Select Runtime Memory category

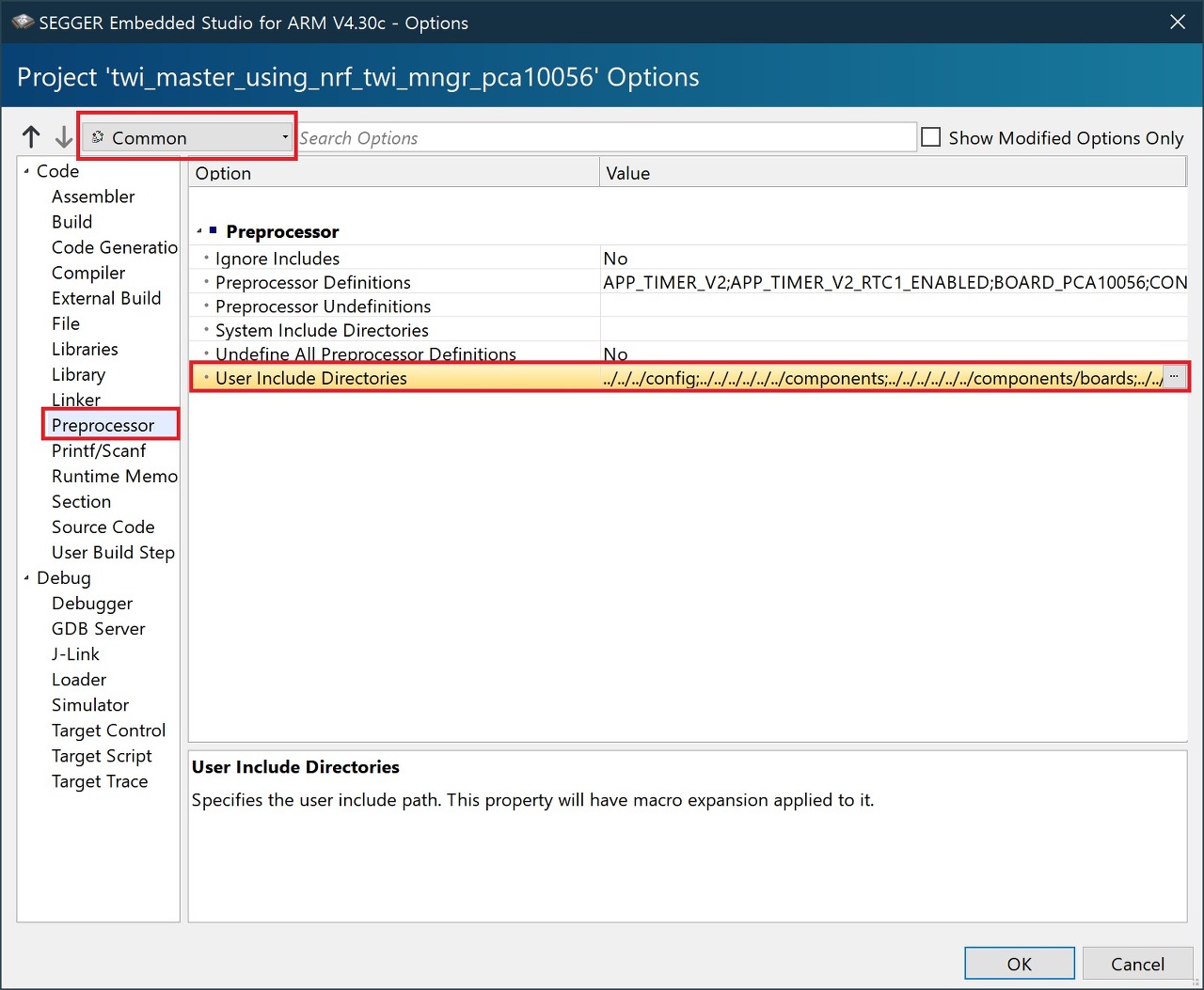click(x=115, y=476)
